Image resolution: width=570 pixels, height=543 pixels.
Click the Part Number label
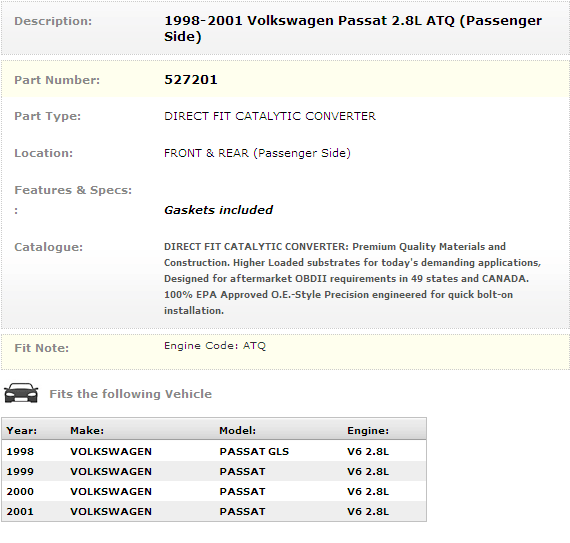coord(57,80)
